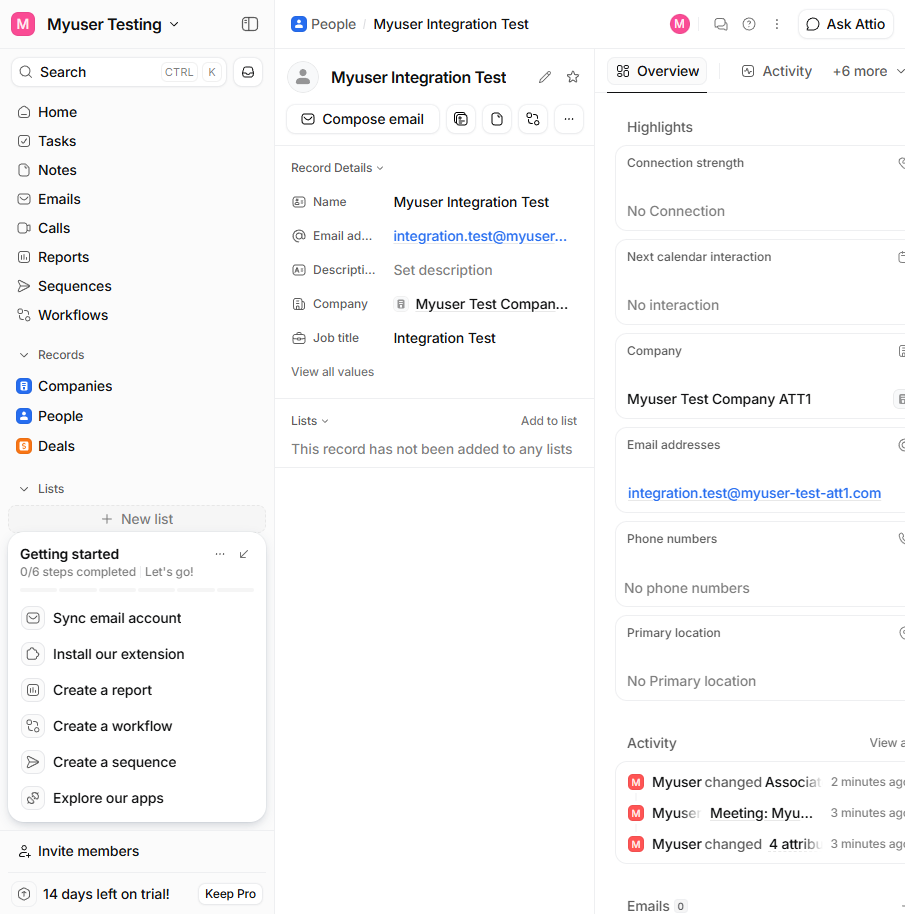Image resolution: width=905 pixels, height=914 pixels.
Task: Click the workflow icon in record toolbar
Action: 533,119
